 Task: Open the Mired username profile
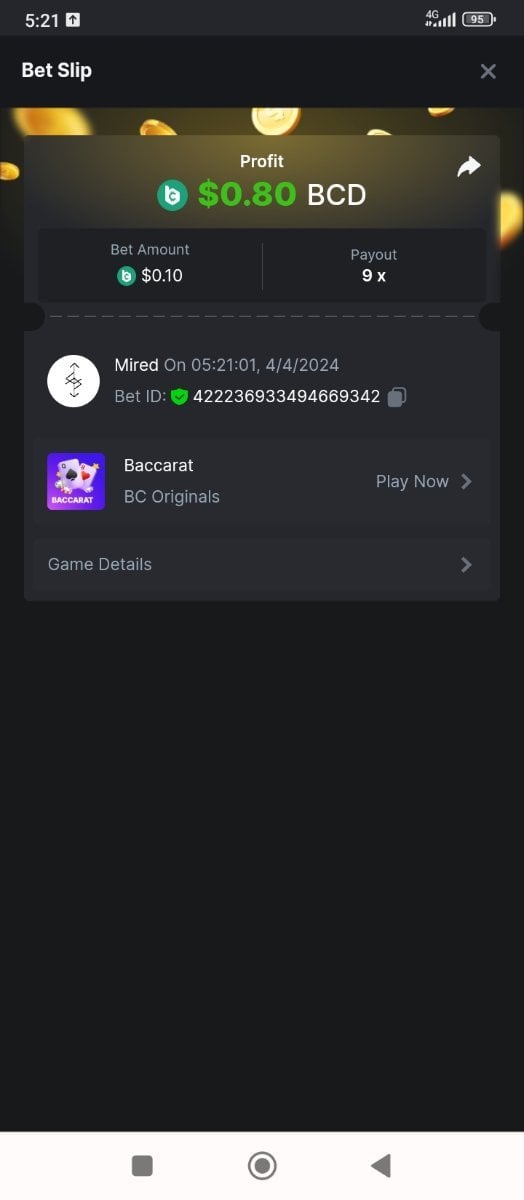(x=136, y=365)
